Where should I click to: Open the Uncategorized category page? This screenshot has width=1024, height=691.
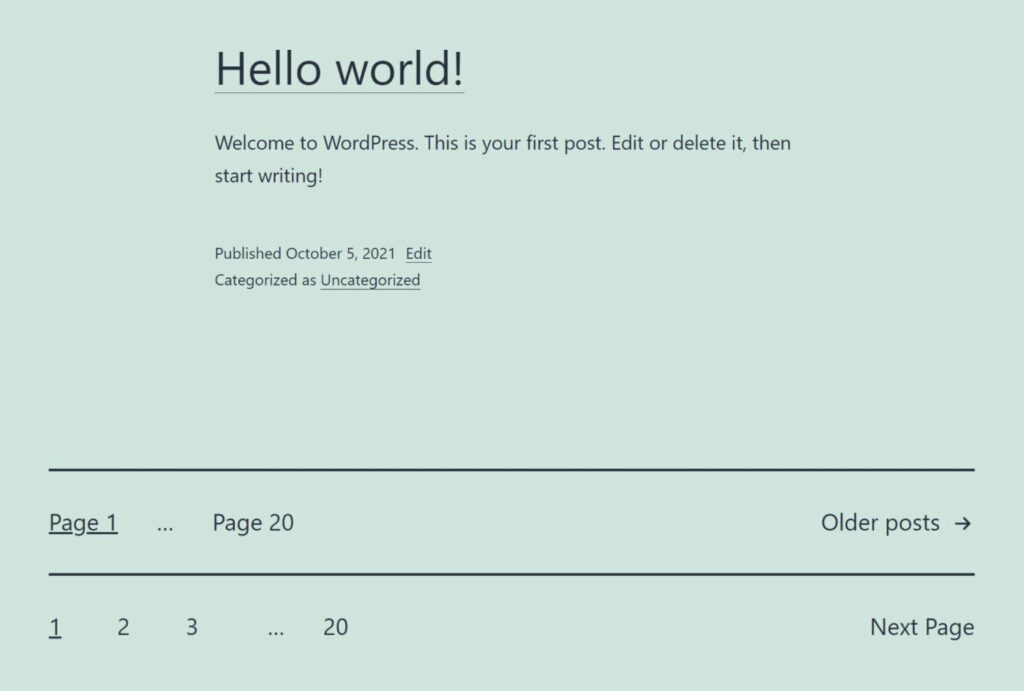pyautogui.click(x=369, y=280)
